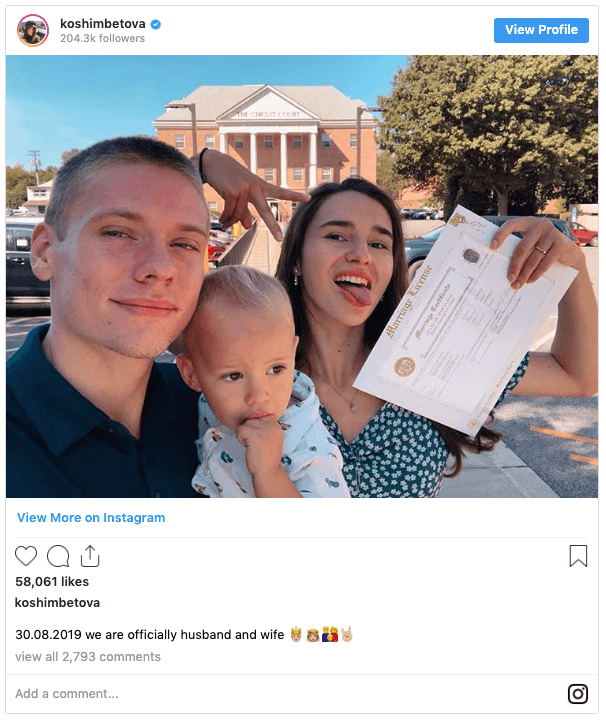
Task: Click the koshimbetova username in the header
Action: pos(103,23)
